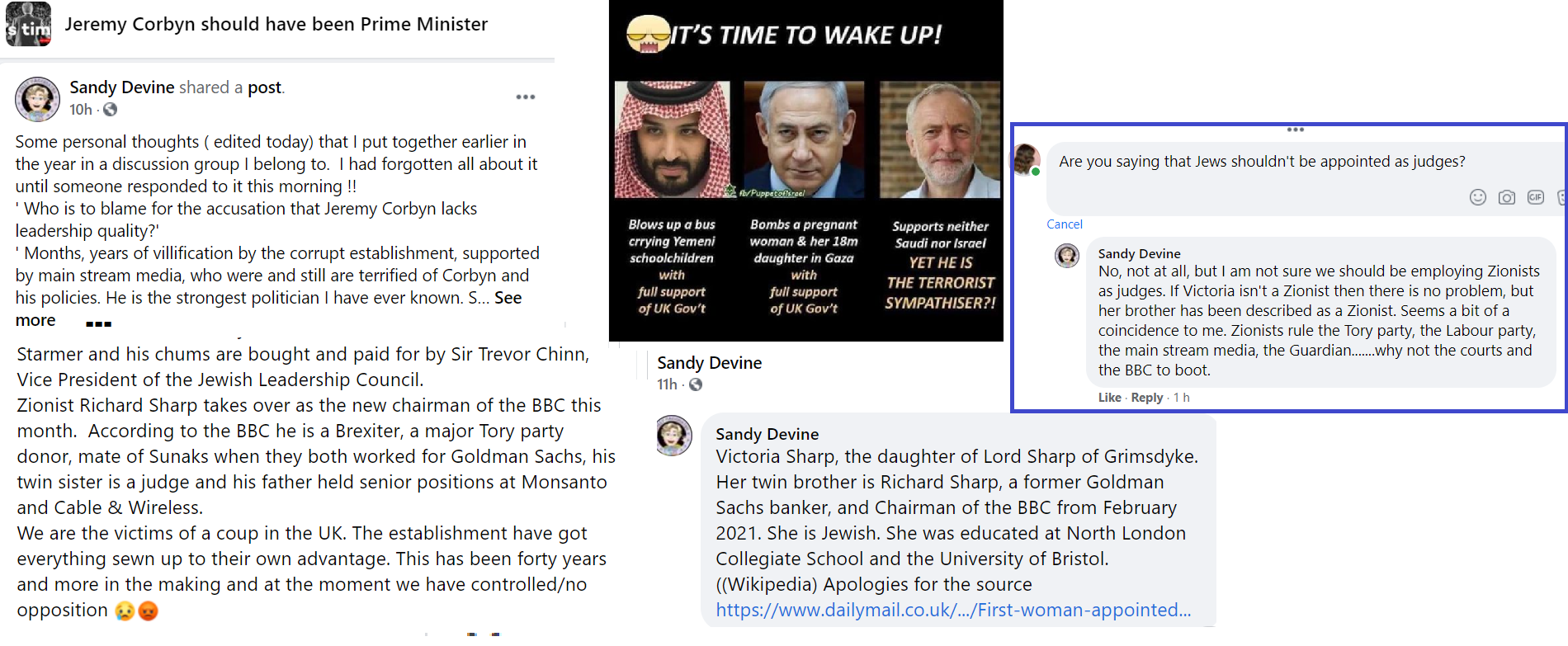This screenshot has width=1568, height=646.
Task: Click the shared 'post' link
Action: pyautogui.click(x=265, y=87)
